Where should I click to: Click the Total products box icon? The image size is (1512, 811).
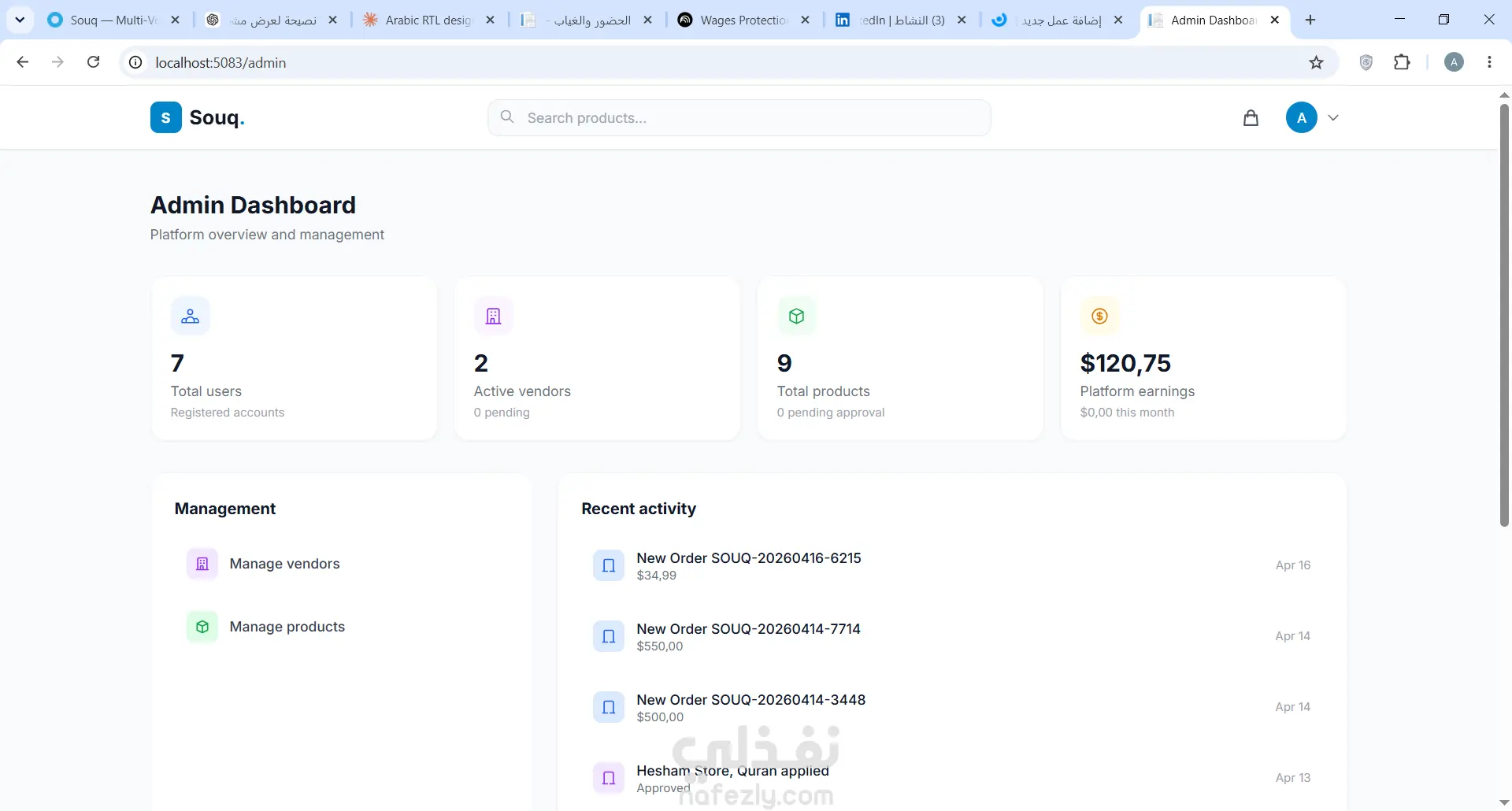(x=797, y=316)
